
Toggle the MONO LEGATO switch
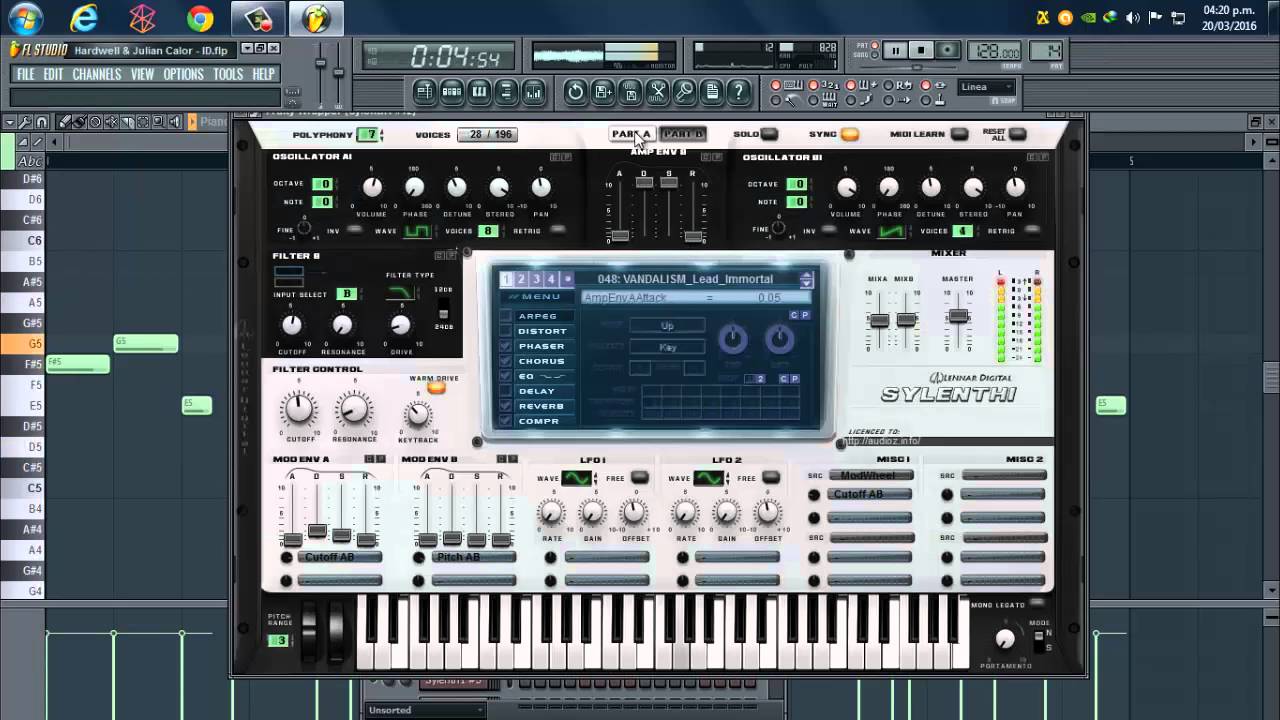[1036, 603]
